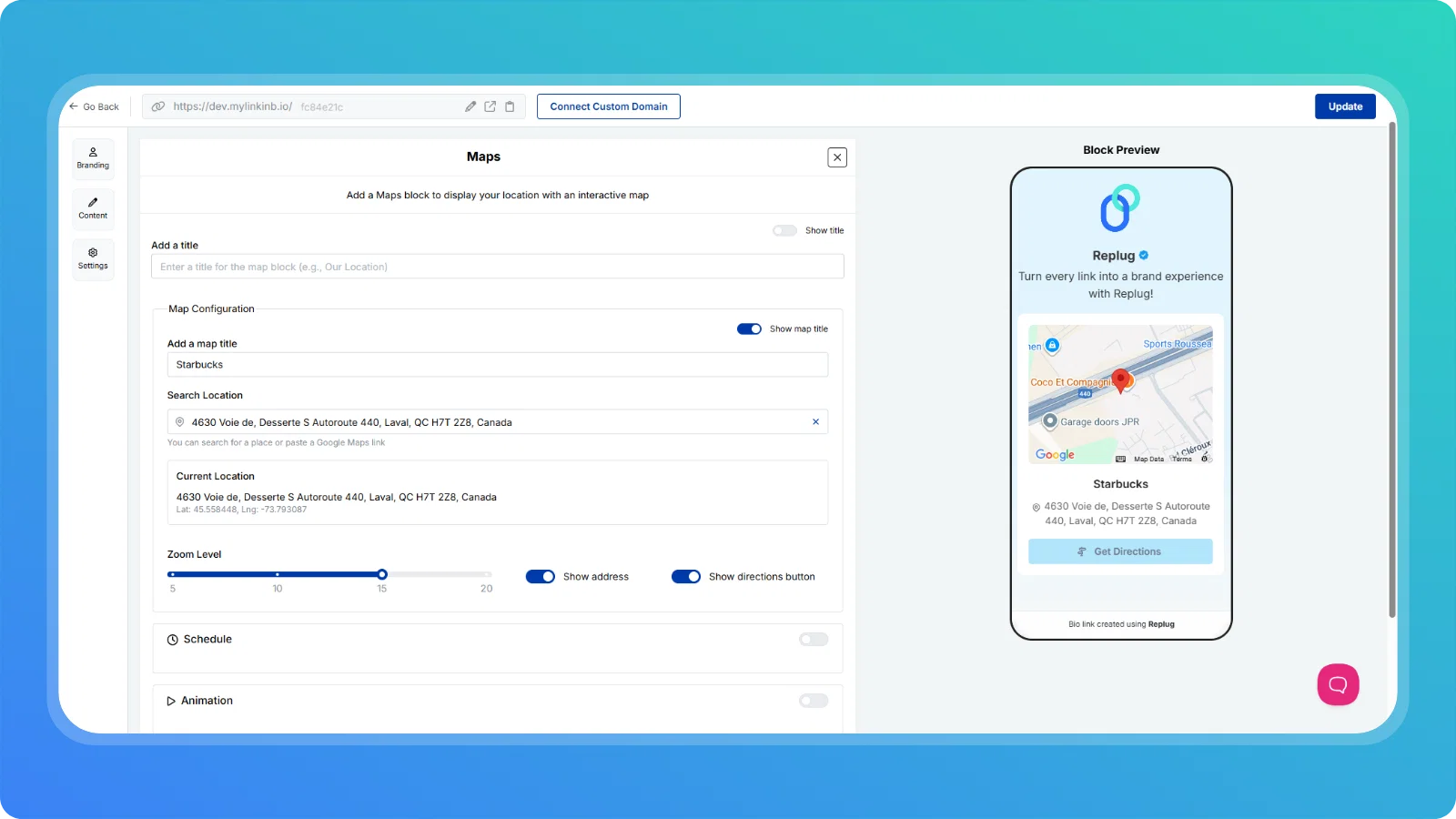
Task: Click the Connect Custom Domain button
Action: (x=609, y=106)
